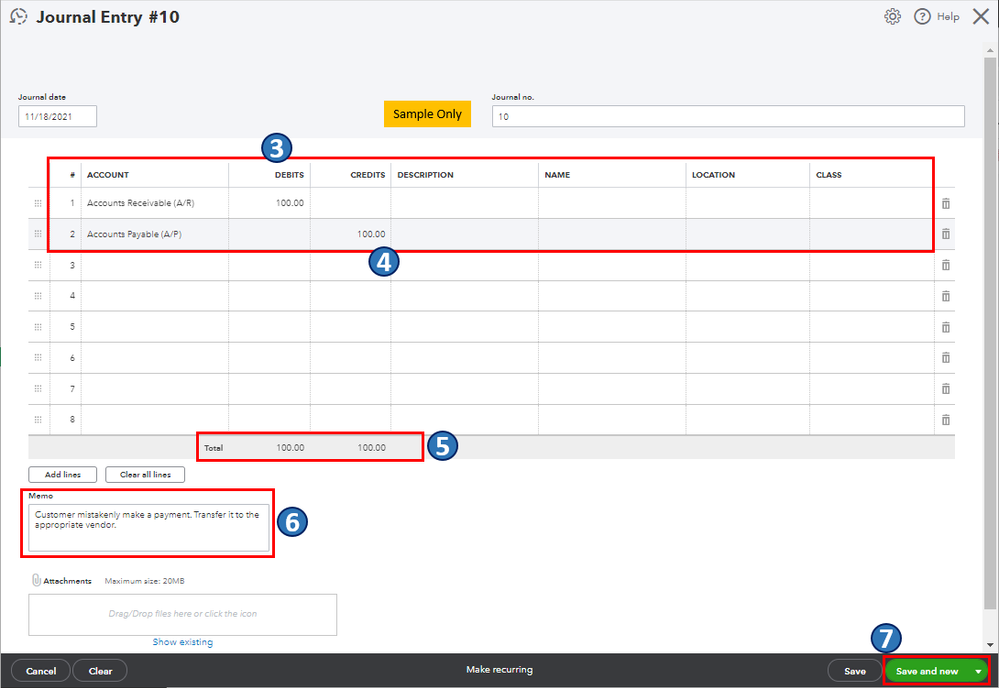This screenshot has height=688, width=999.
Task: Click the drag handle of line 6
Action: click(38, 358)
